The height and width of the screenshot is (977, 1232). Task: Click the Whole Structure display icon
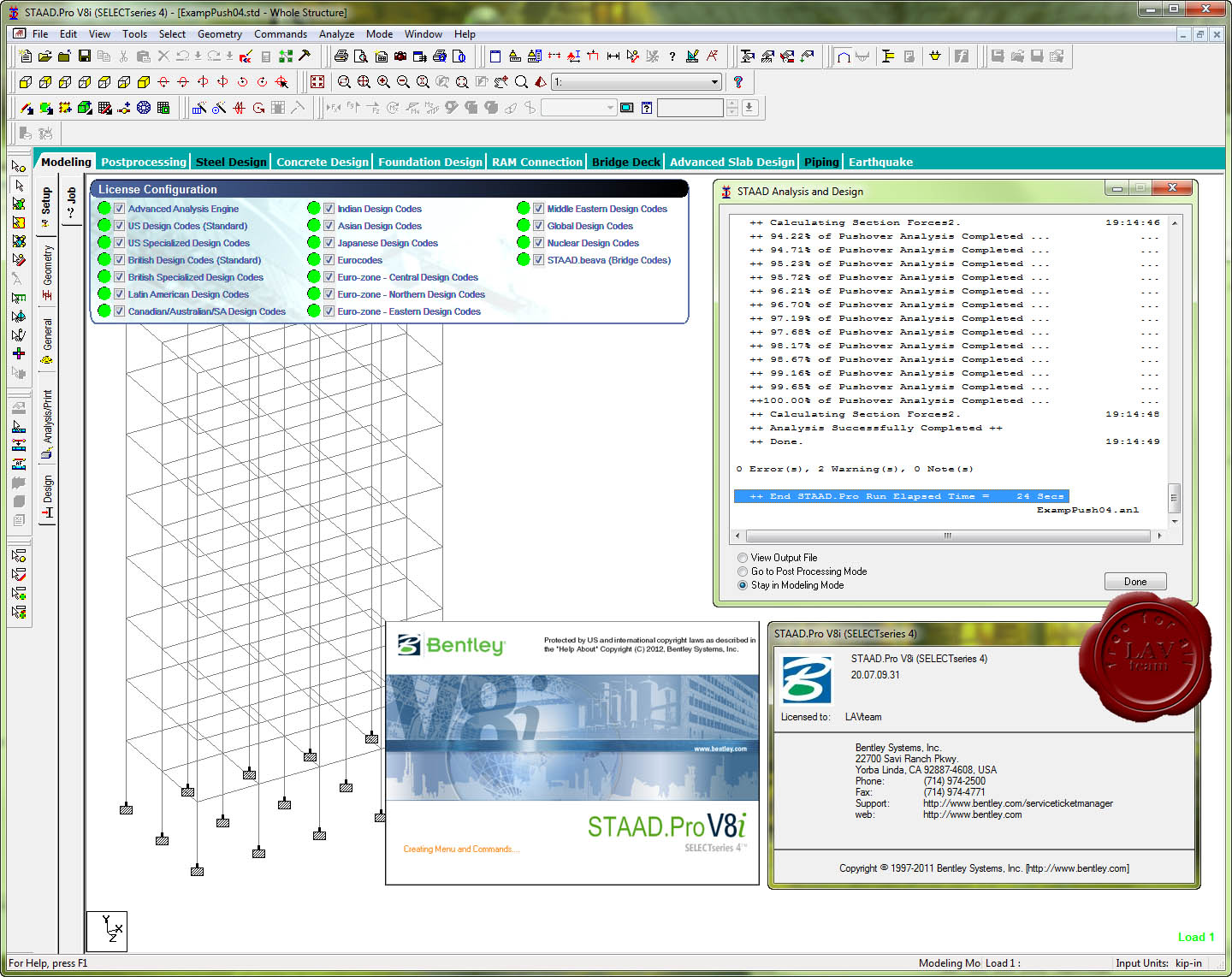click(317, 82)
